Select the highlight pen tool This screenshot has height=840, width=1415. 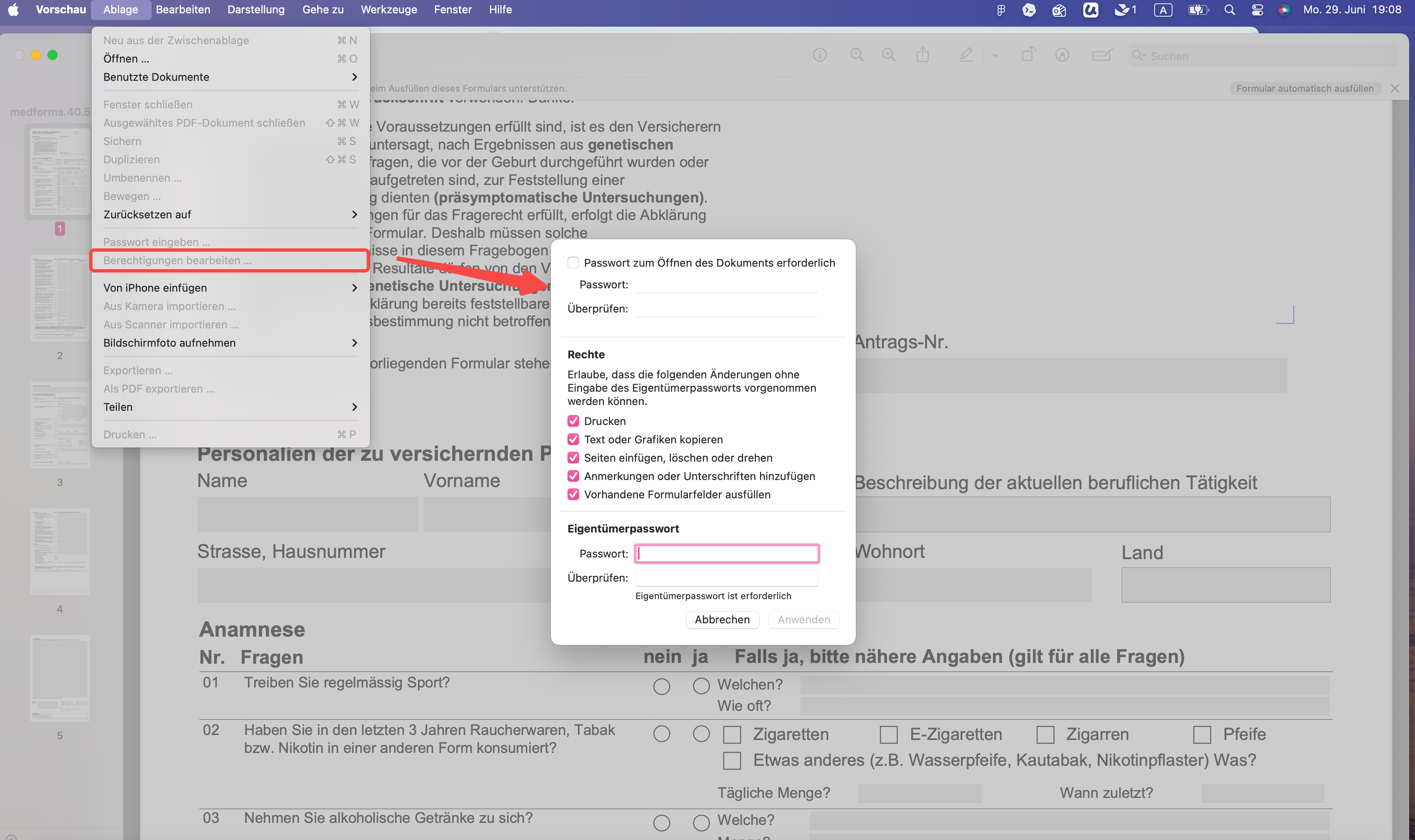(x=966, y=55)
